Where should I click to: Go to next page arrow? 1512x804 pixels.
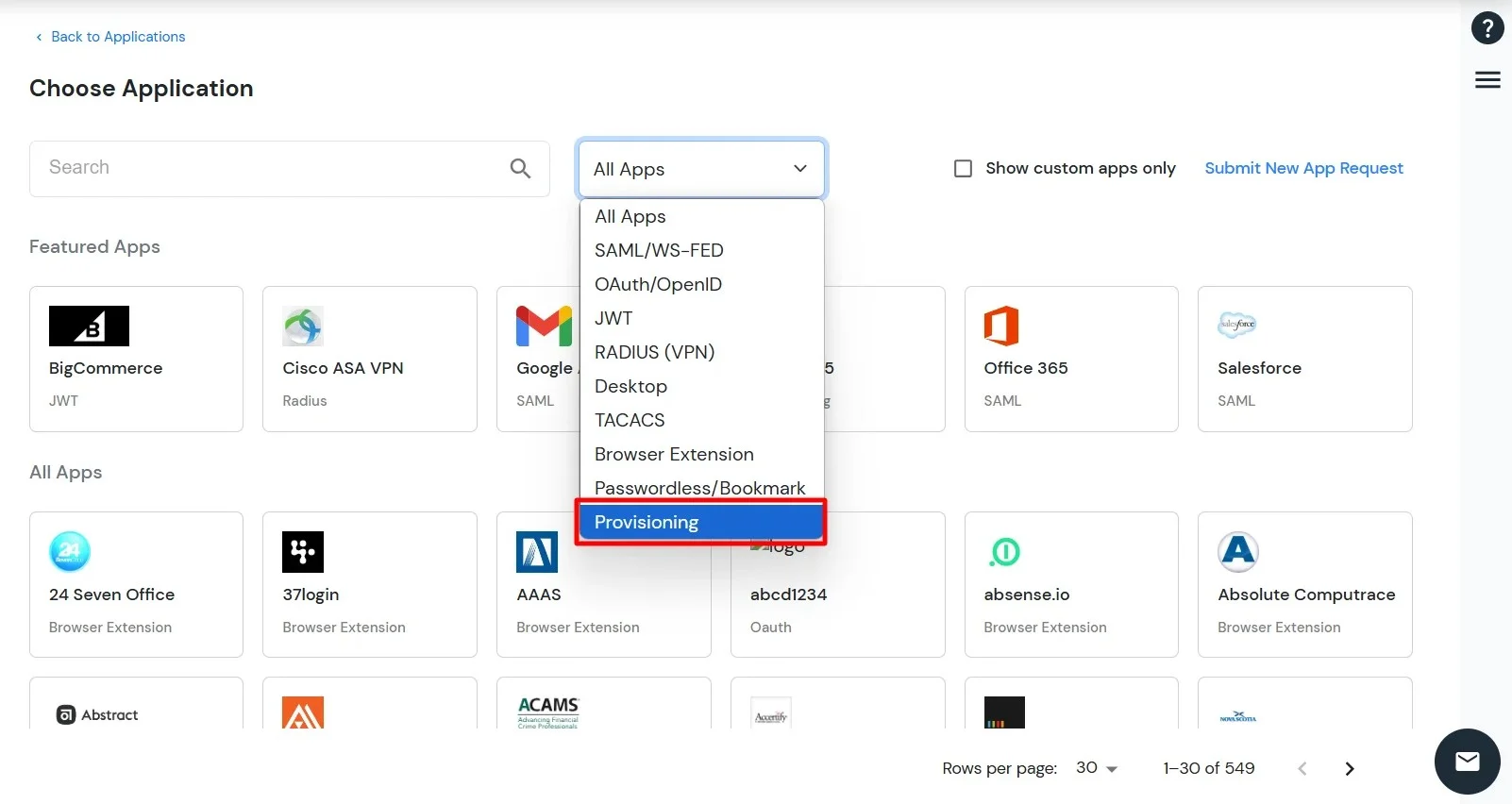[x=1350, y=769]
